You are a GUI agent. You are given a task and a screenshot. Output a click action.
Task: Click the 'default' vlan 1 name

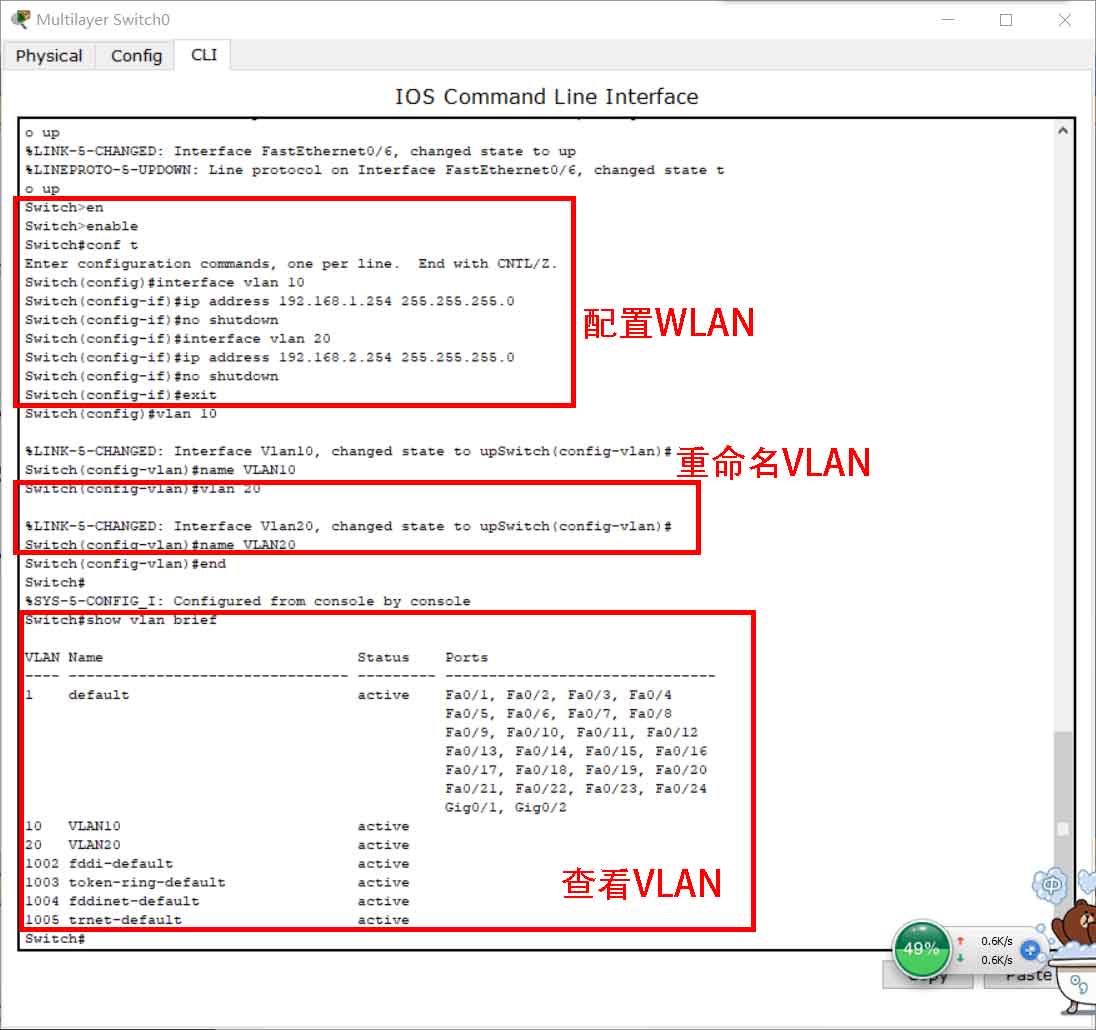(99, 695)
